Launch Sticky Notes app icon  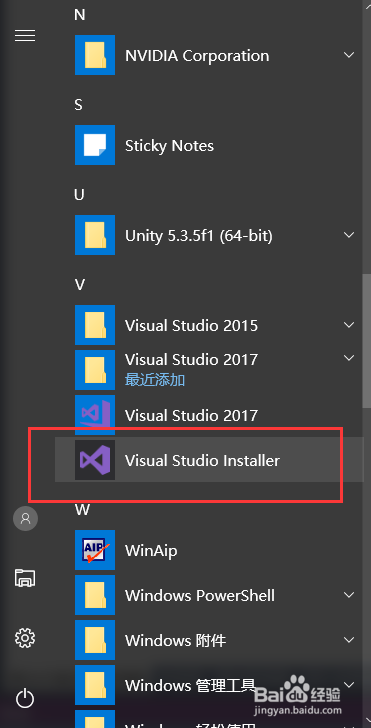pos(95,145)
